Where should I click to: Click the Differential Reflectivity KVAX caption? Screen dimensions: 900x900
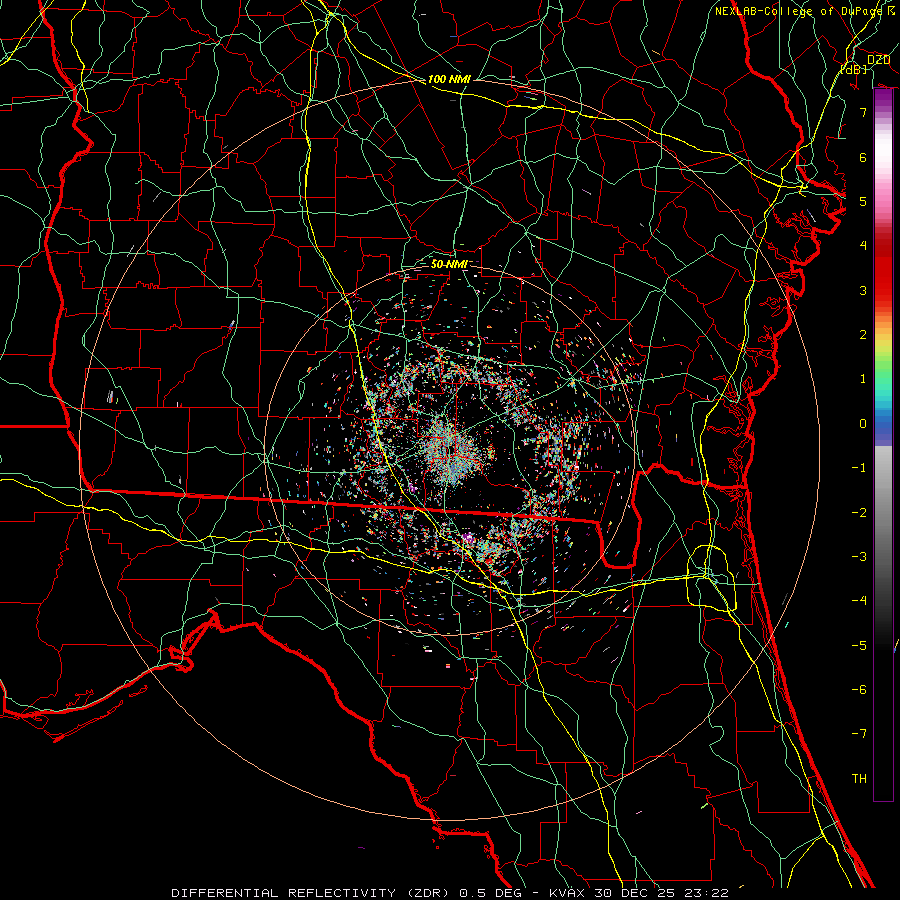coord(449,893)
